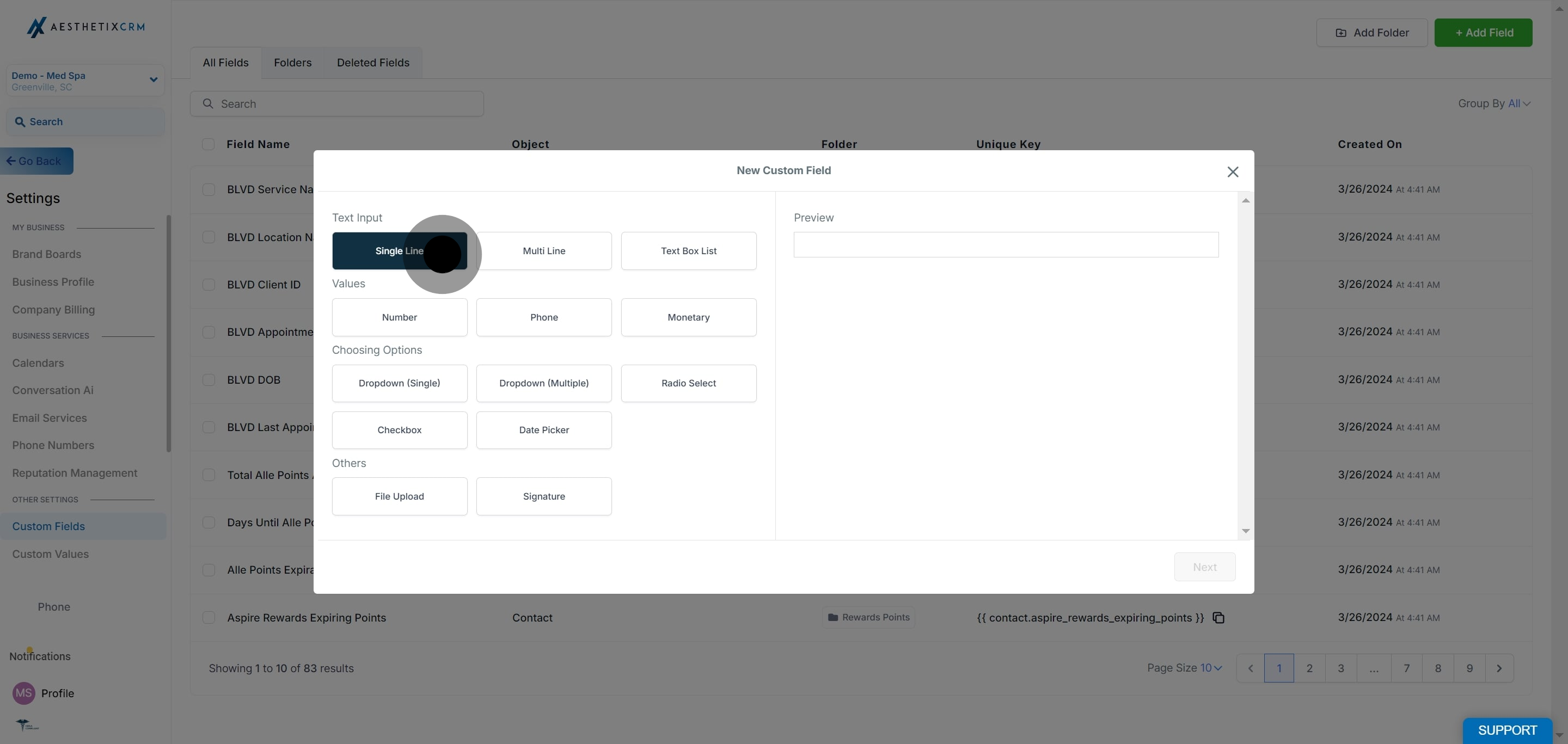Click the Add Field button
The width and height of the screenshot is (1568, 744).
pyautogui.click(x=1483, y=33)
